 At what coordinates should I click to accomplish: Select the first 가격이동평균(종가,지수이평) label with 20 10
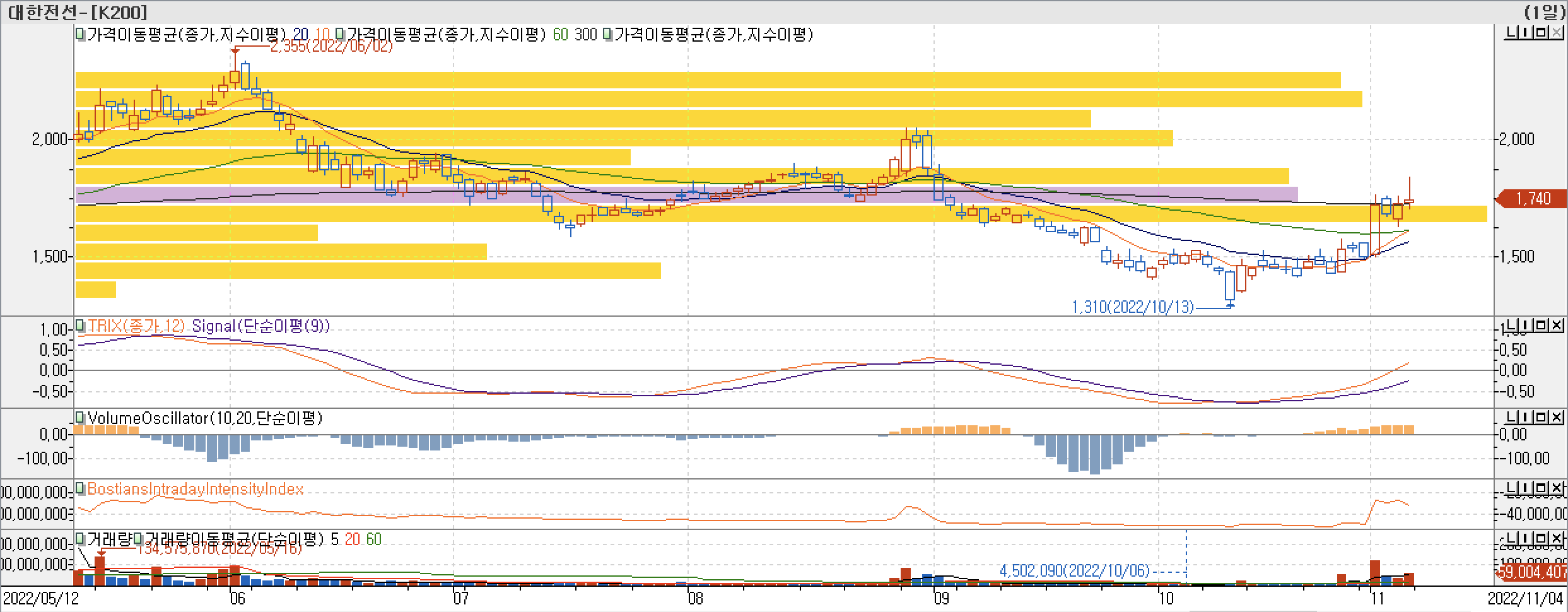coord(186,35)
